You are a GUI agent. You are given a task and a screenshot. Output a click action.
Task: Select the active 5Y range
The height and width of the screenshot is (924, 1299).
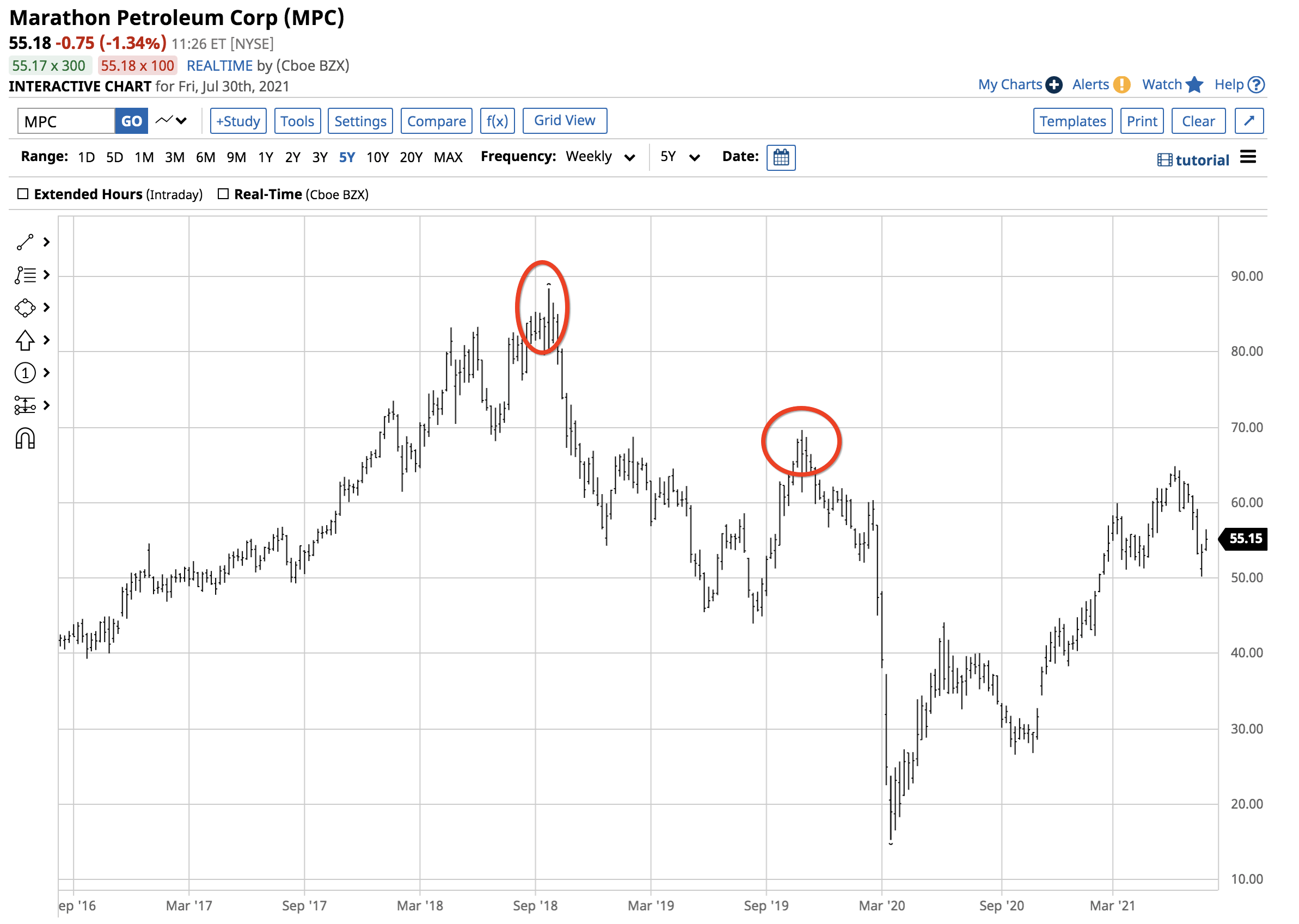347,157
